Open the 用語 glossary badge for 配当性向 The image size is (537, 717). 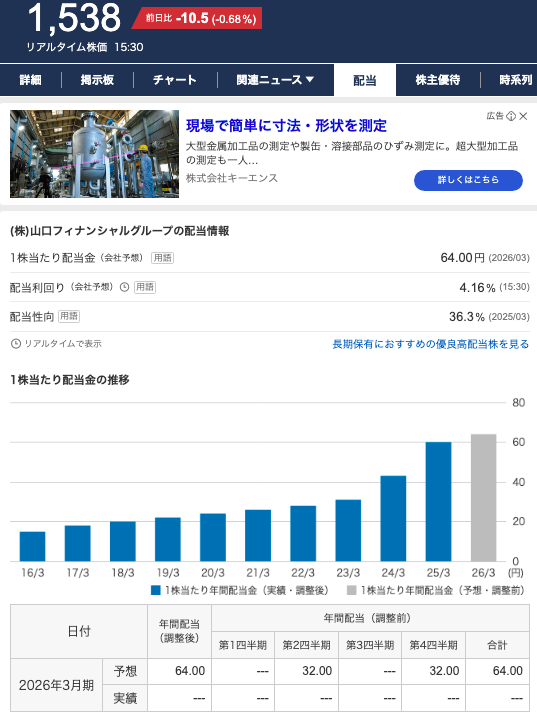click(69, 316)
